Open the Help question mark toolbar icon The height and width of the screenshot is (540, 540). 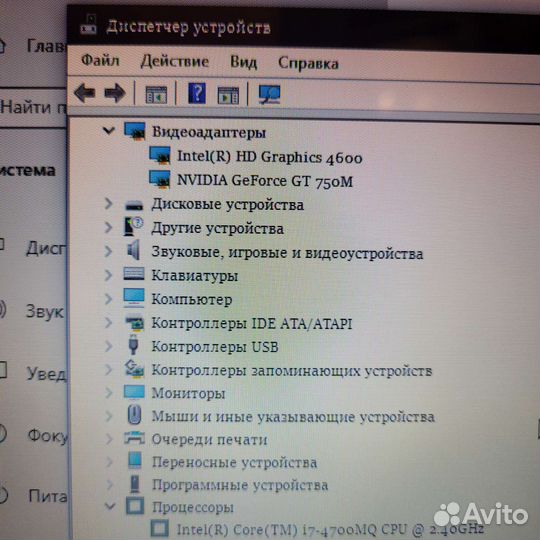pyautogui.click(x=197, y=93)
